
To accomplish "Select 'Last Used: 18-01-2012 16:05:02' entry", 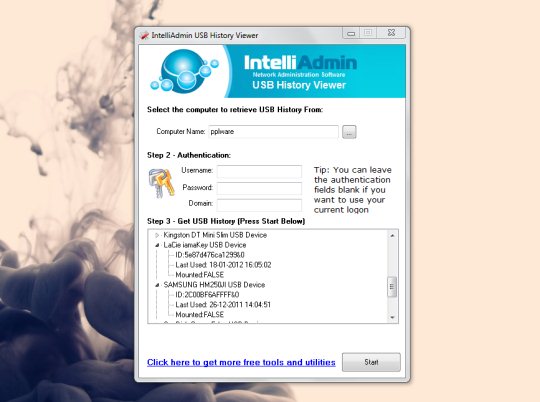I will point(223,265).
